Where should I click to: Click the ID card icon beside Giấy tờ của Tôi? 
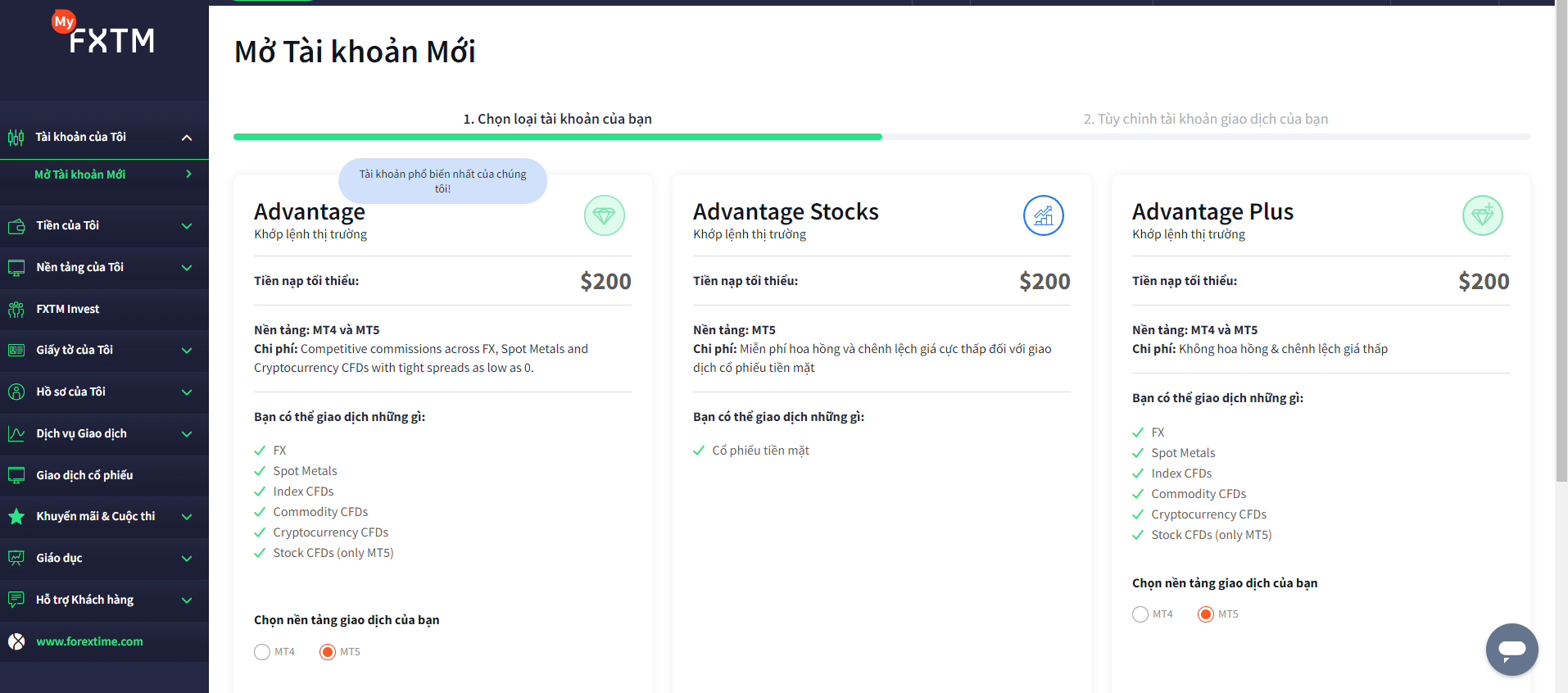[x=16, y=351]
